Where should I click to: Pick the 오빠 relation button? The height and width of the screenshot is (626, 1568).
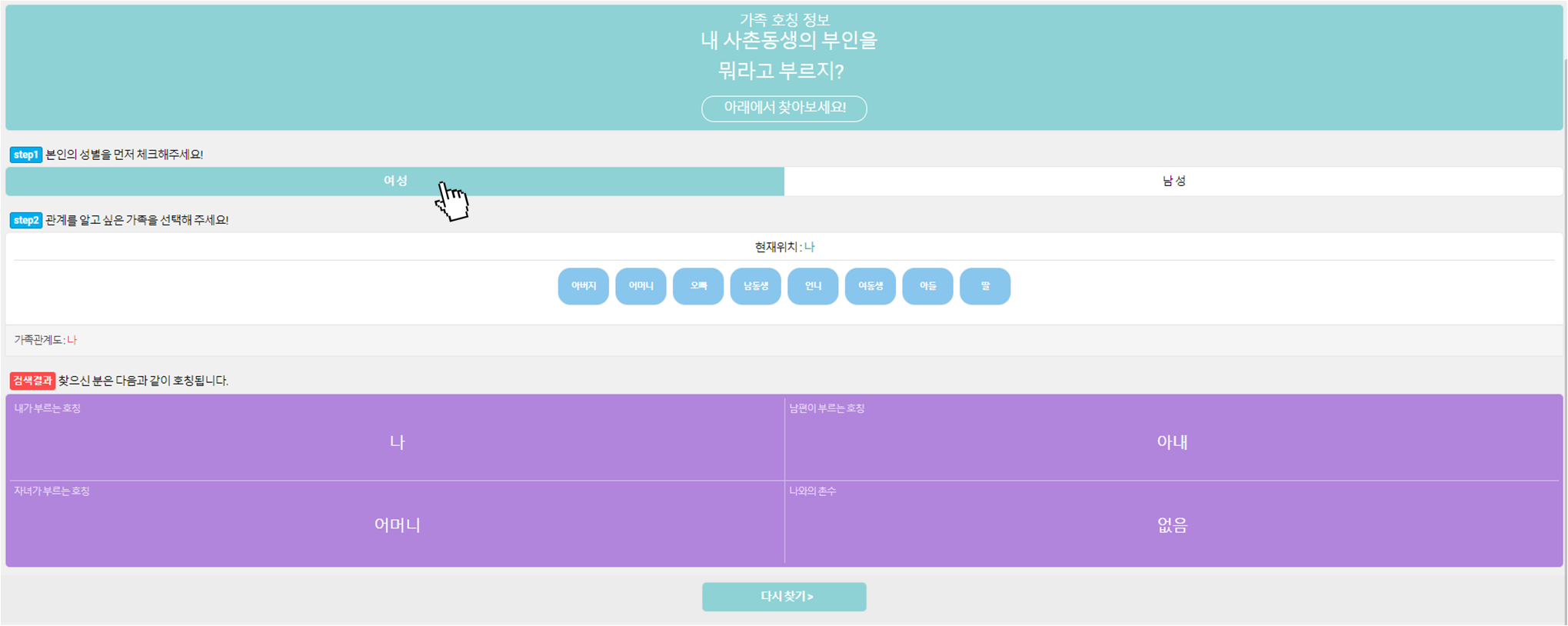coord(698,286)
